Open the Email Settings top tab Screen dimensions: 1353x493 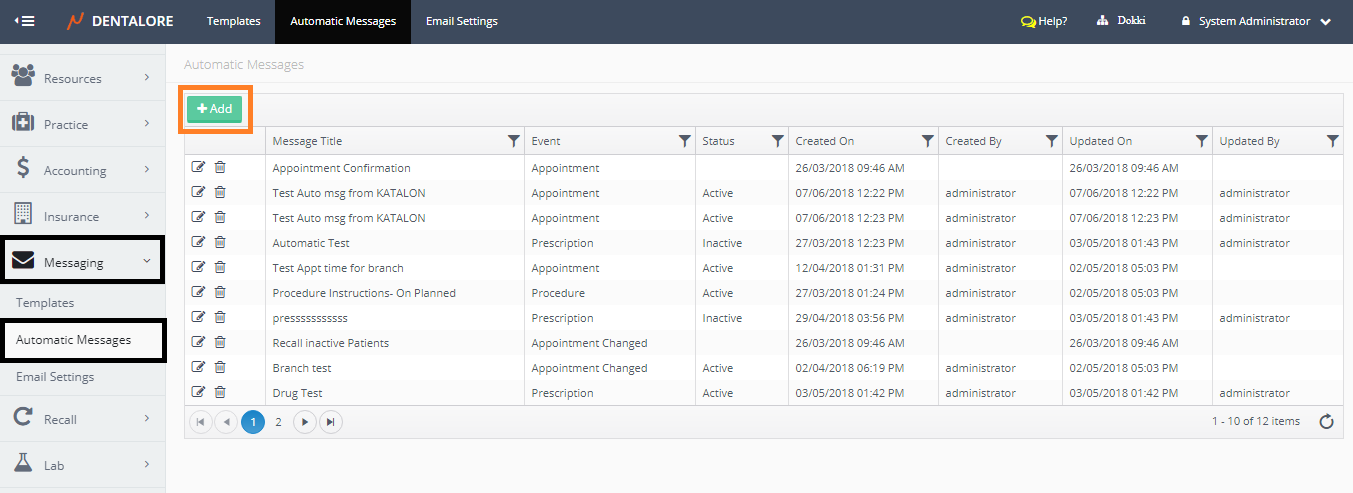[x=461, y=21]
